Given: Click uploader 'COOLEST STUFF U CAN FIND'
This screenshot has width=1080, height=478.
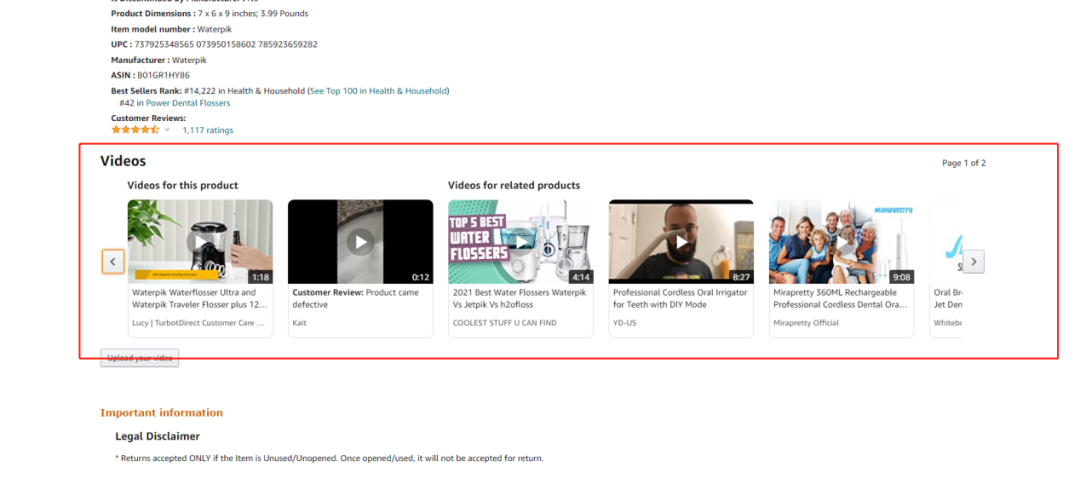Looking at the screenshot, I should [x=504, y=323].
